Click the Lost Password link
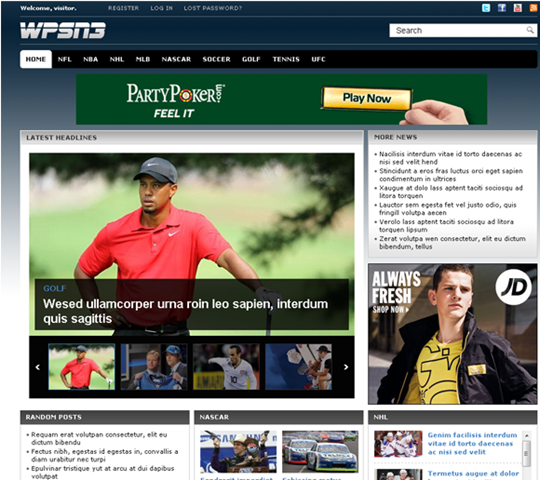This screenshot has height=480, width=540. point(212,8)
